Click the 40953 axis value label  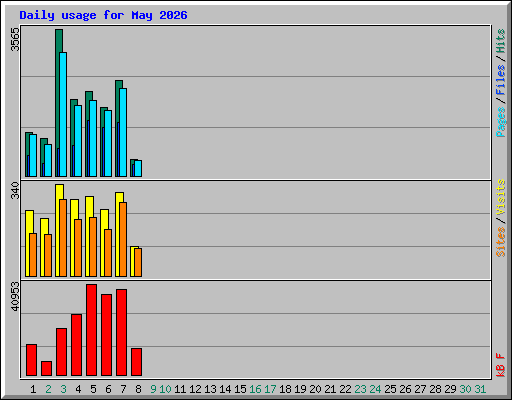[x=15, y=296]
